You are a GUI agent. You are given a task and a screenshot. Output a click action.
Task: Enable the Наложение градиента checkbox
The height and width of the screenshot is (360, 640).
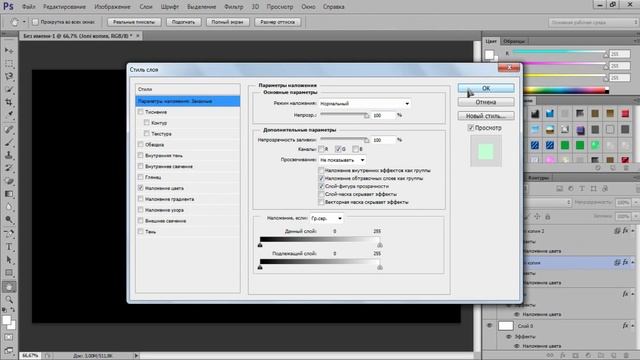point(141,199)
